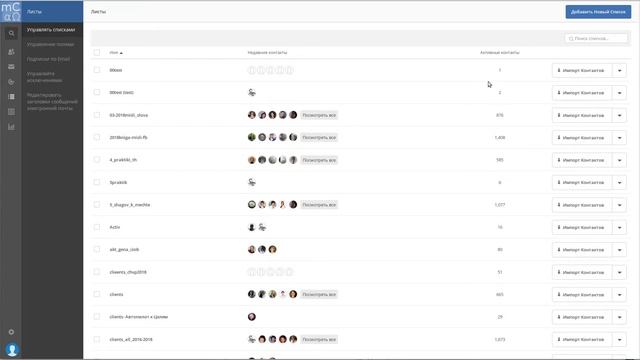The height and width of the screenshot is (360, 640).
Task: Check the box for the Activ list
Action: (x=97, y=227)
